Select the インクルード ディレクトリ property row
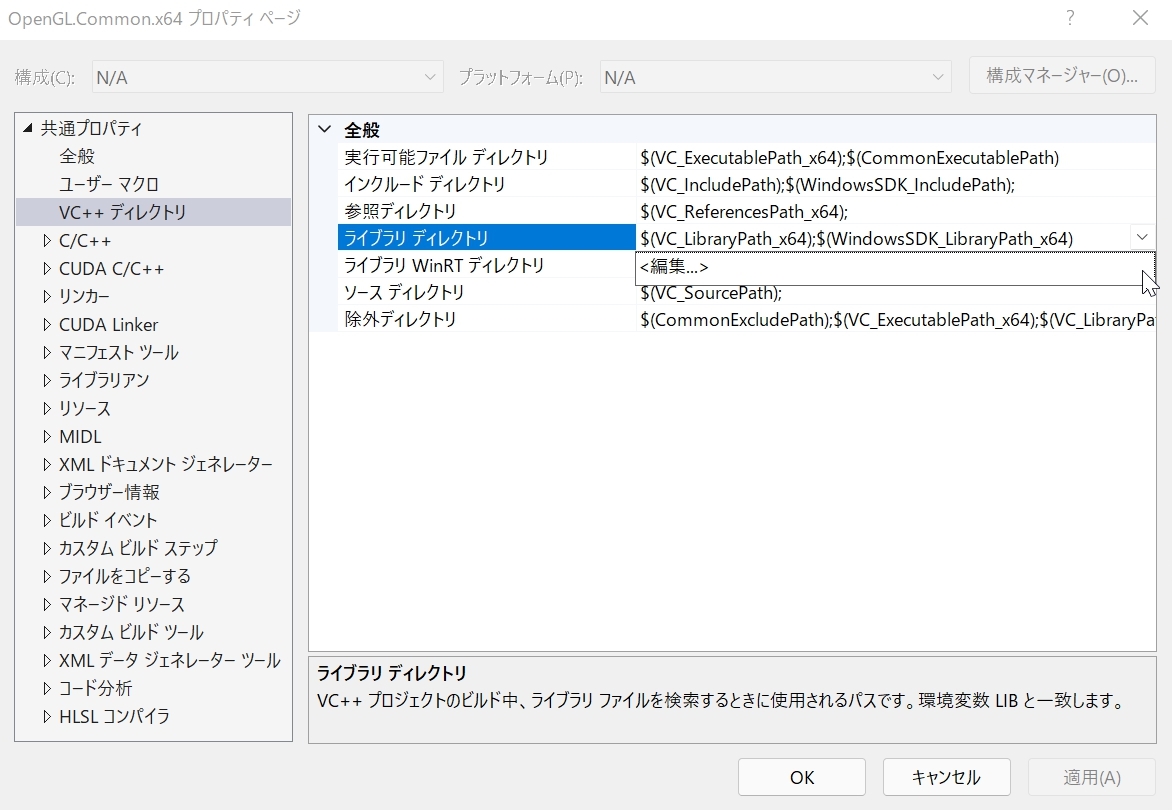This screenshot has height=810, width=1172. coord(425,184)
